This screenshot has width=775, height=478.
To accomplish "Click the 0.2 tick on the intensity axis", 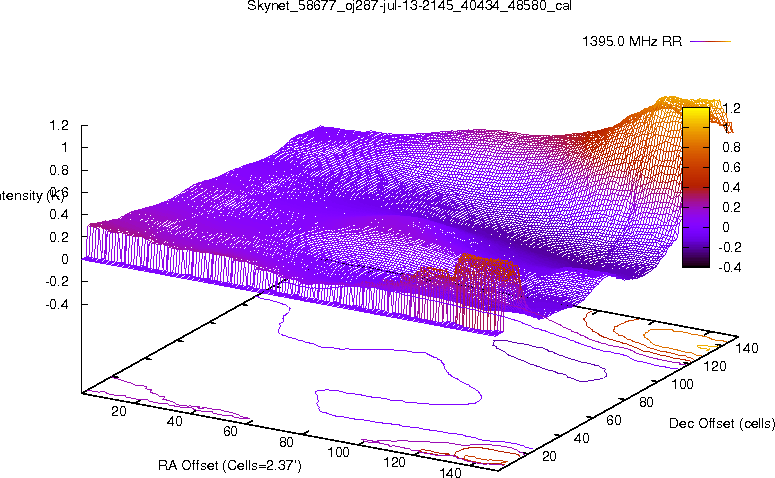I will (x=59, y=237).
